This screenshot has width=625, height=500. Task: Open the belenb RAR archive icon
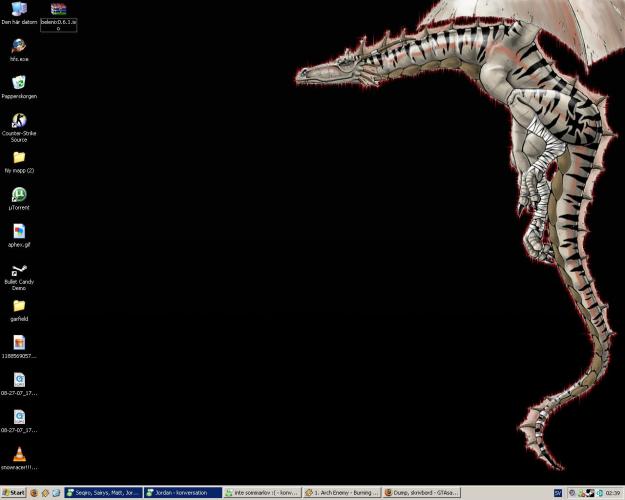coord(58,10)
